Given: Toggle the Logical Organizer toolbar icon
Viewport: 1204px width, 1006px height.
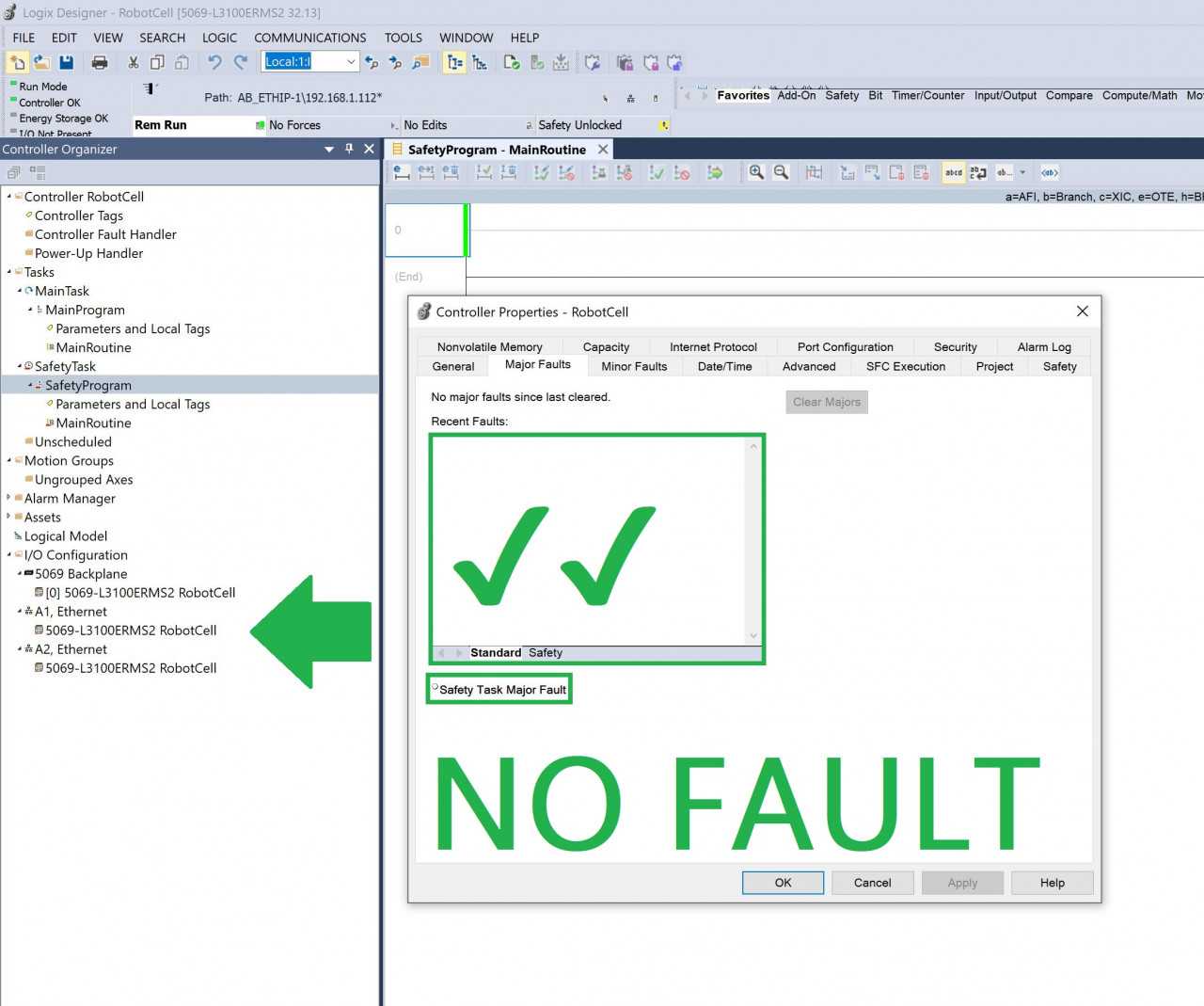Looking at the screenshot, I should tap(480, 62).
